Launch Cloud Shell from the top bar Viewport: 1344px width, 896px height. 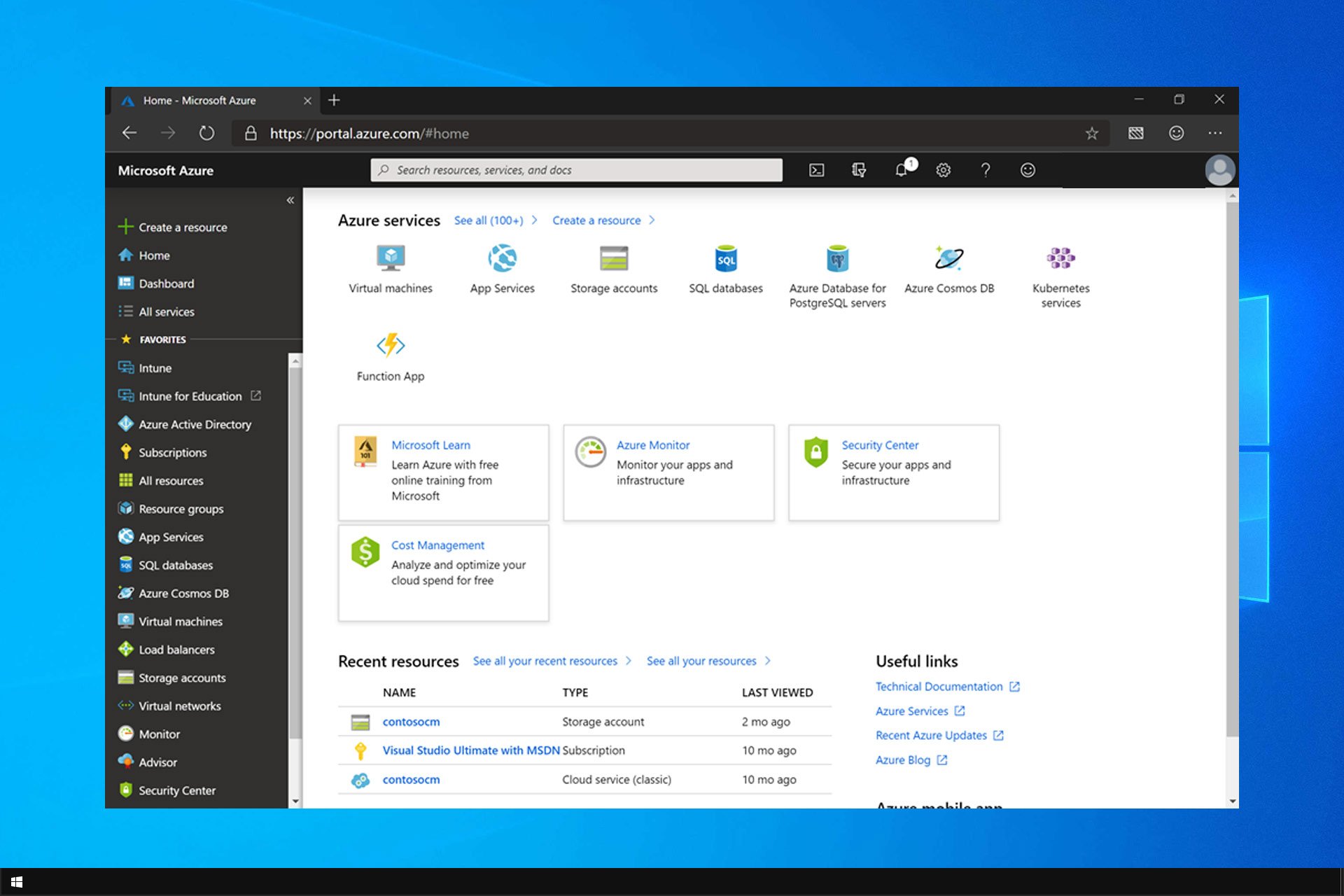816,170
